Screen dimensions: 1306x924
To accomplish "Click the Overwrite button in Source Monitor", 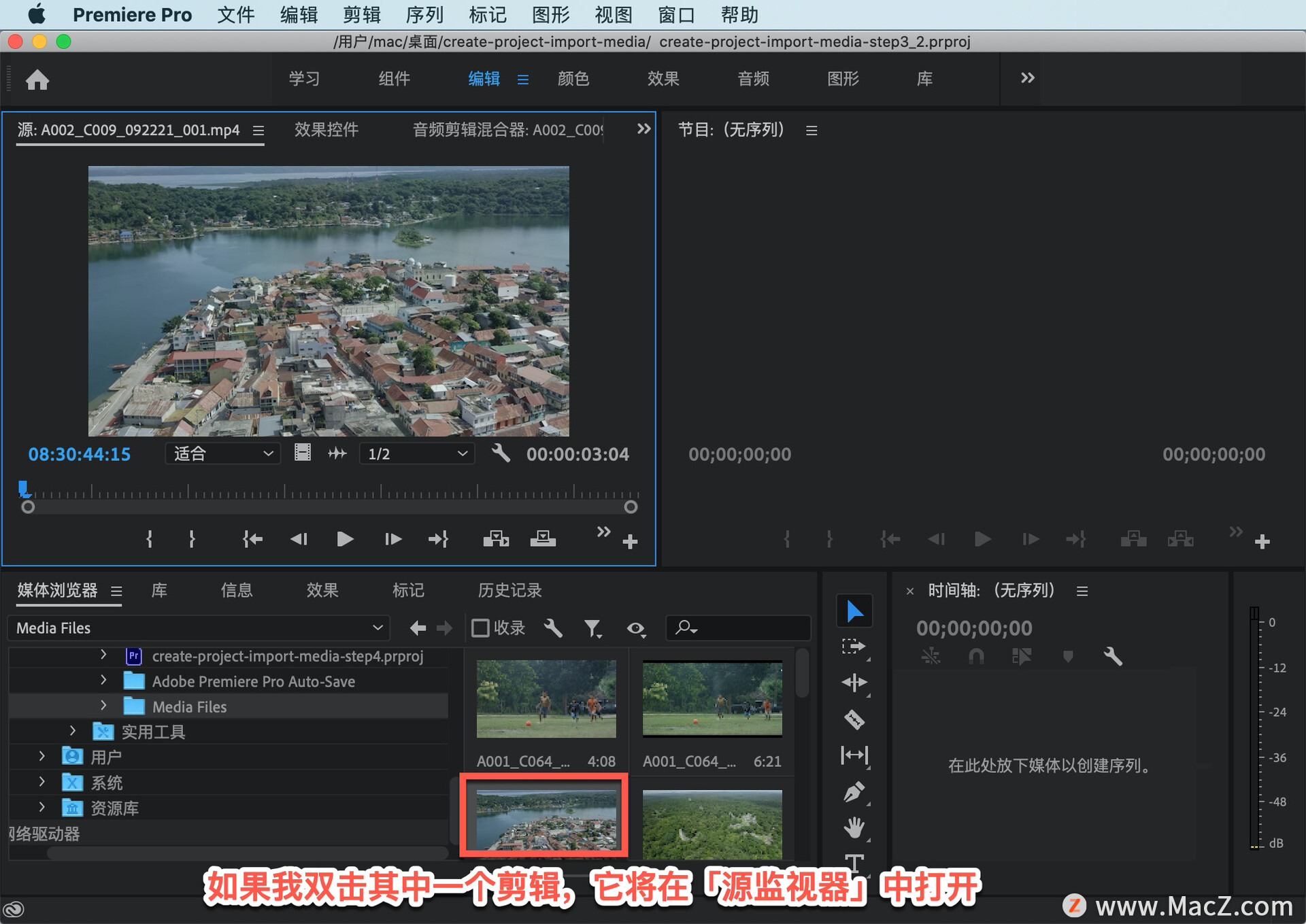I will click(x=543, y=539).
